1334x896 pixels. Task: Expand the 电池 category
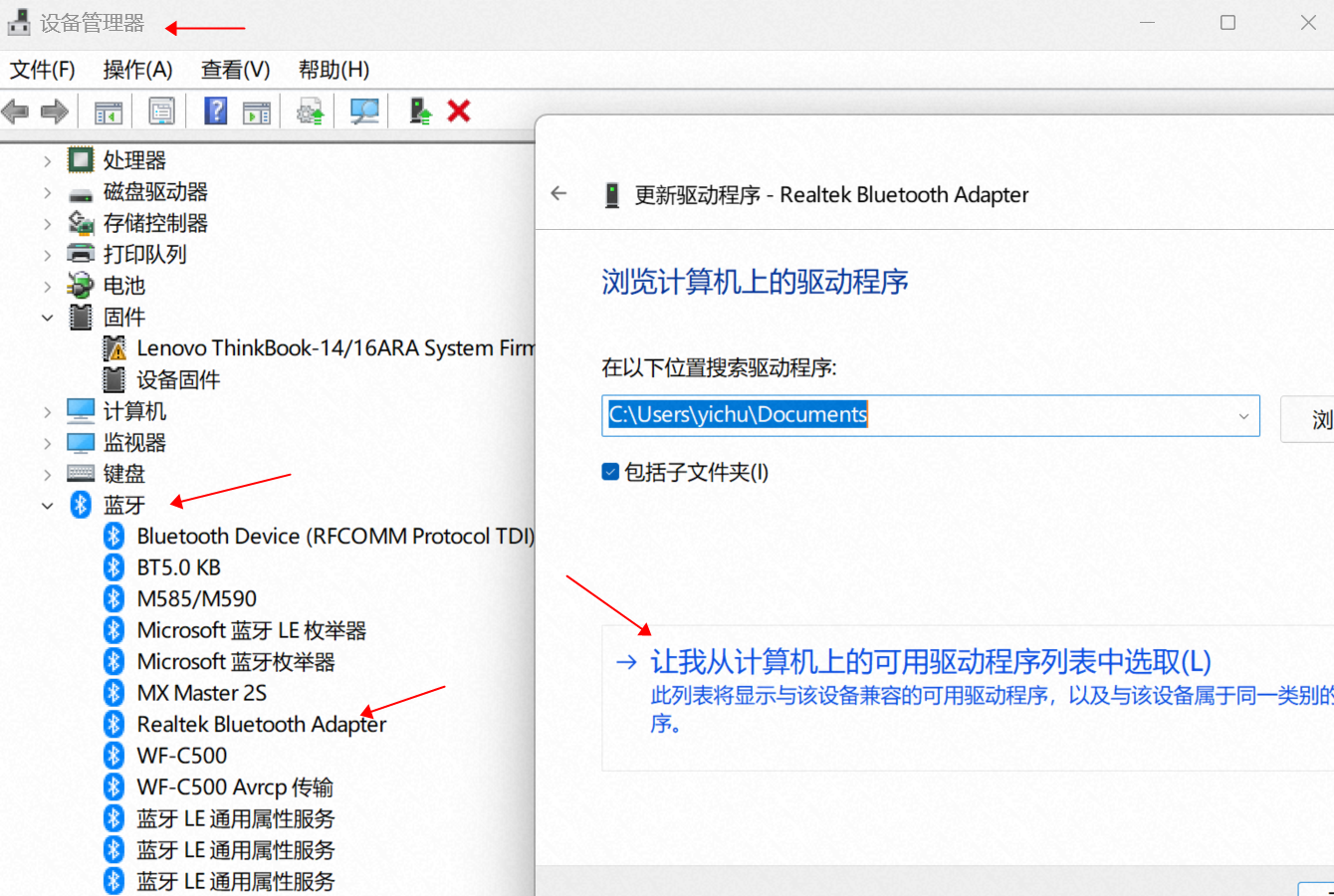[x=47, y=286]
